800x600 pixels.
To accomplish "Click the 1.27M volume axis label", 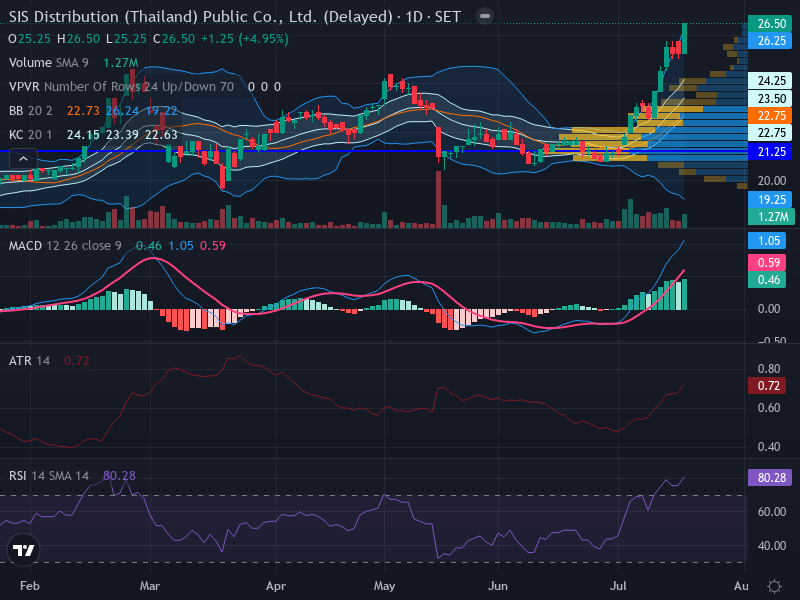I will [770, 217].
